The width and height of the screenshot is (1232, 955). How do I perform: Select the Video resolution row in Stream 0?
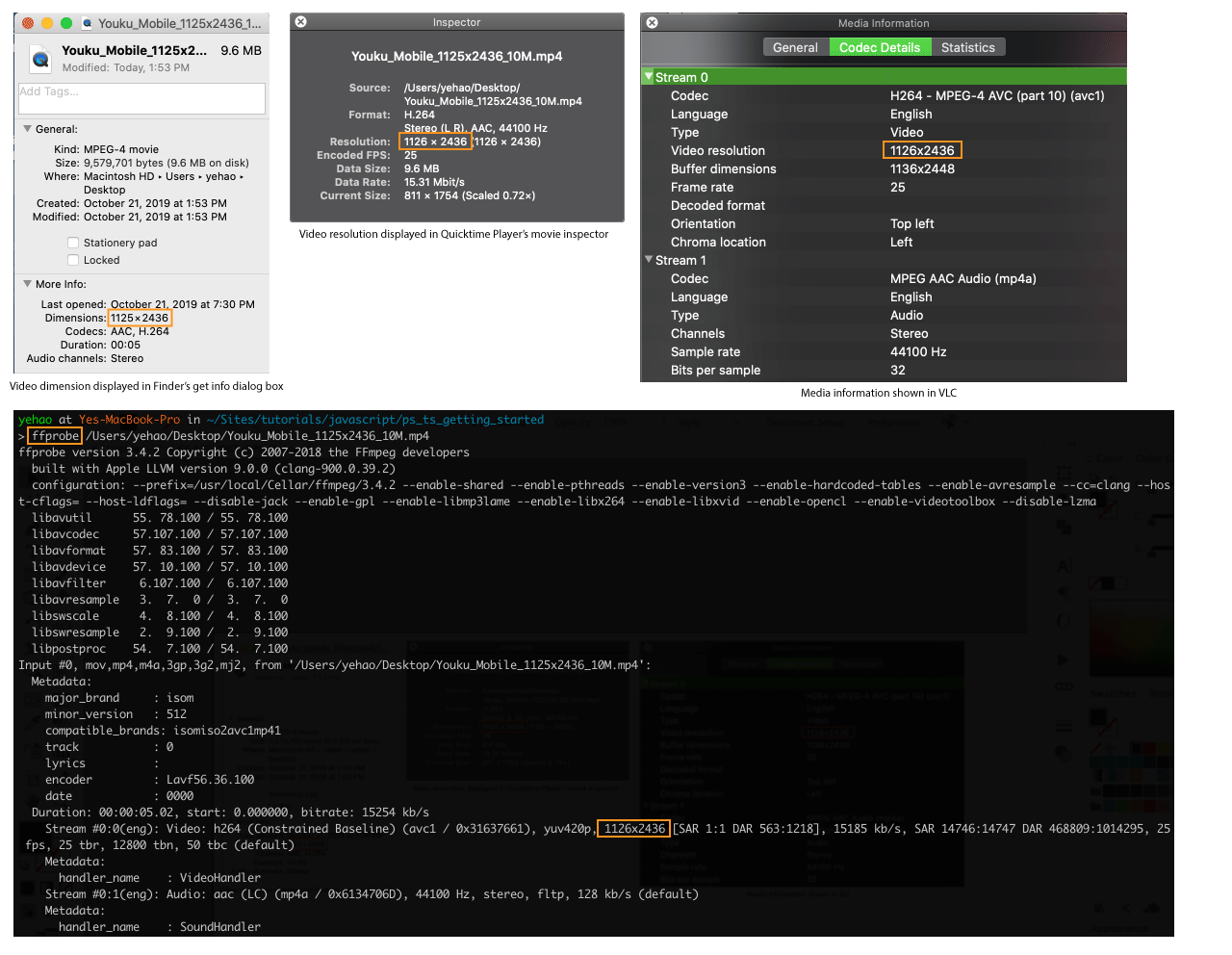718,150
